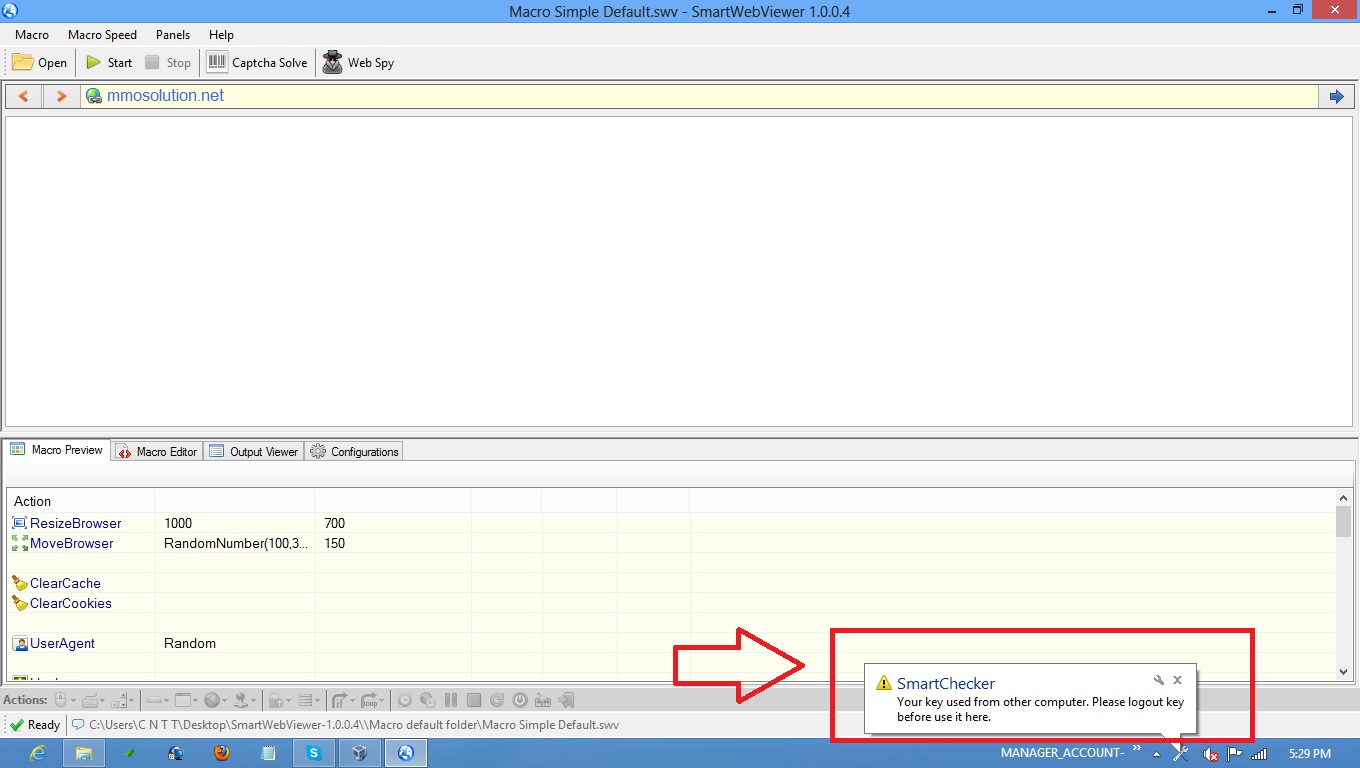Click the muted volume icon in system tray
1360x768 pixels.
(1209, 753)
